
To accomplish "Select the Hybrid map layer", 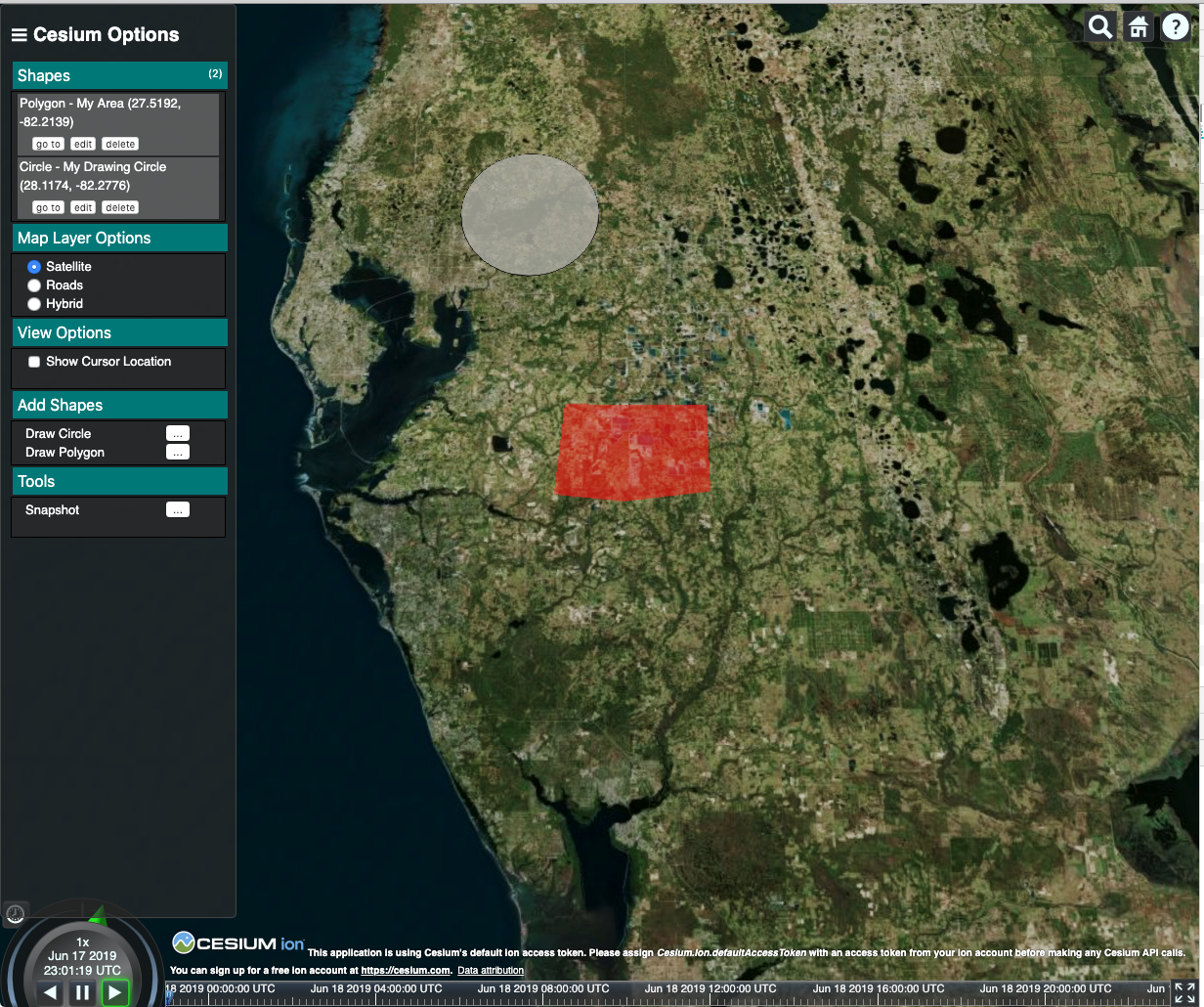I will pos(34,303).
